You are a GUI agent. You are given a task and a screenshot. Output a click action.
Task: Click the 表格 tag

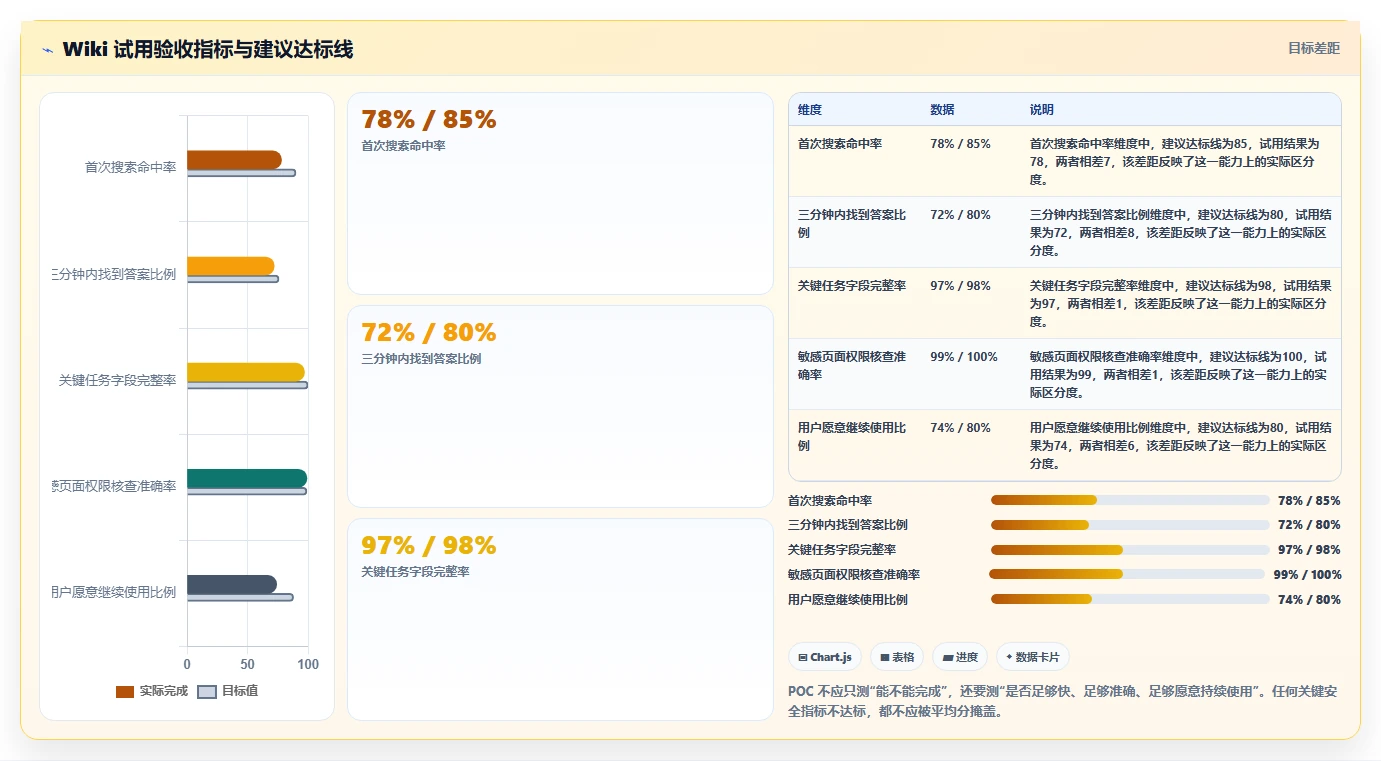[897, 657]
